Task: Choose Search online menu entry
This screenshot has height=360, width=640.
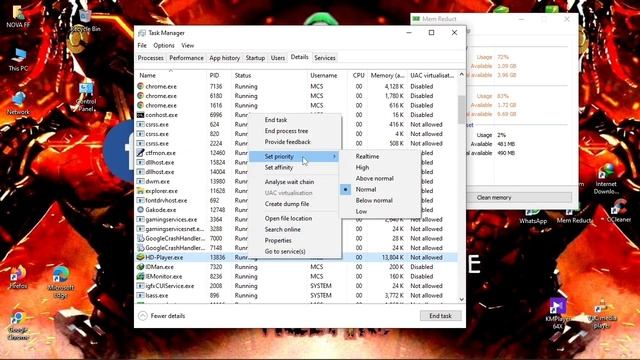Action: click(294, 229)
